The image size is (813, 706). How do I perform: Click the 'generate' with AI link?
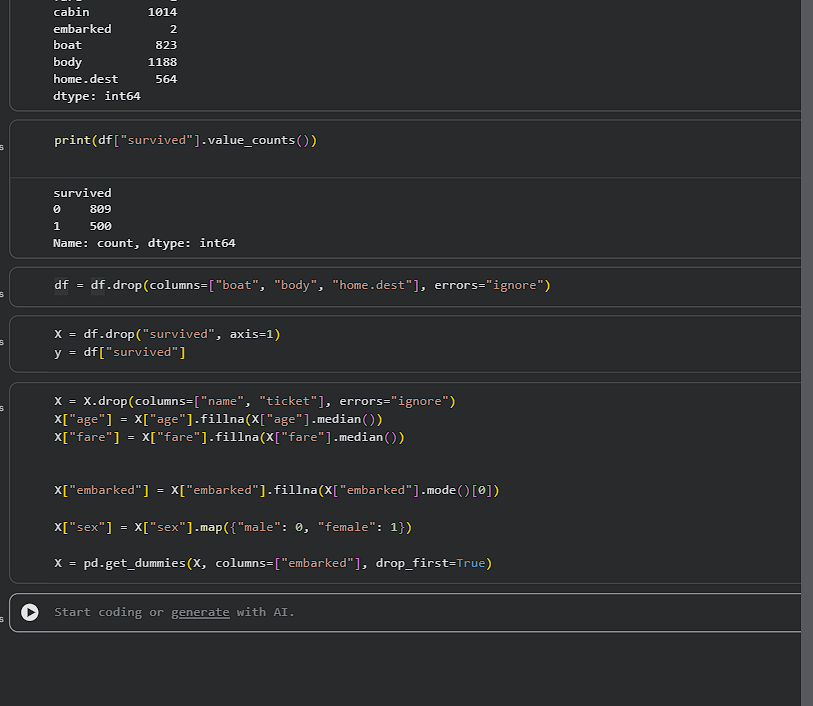click(x=200, y=612)
